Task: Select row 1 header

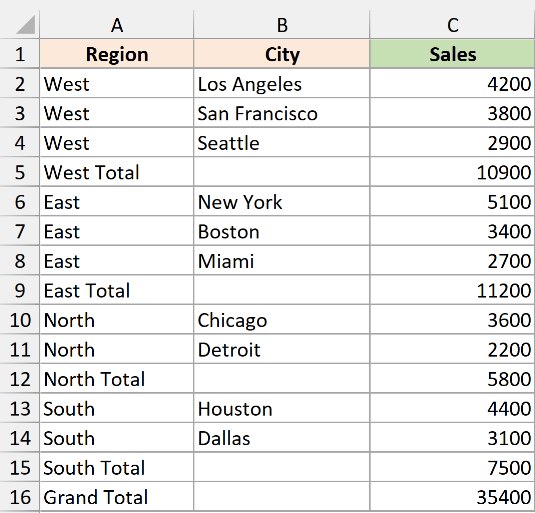Action: (x=20, y=54)
